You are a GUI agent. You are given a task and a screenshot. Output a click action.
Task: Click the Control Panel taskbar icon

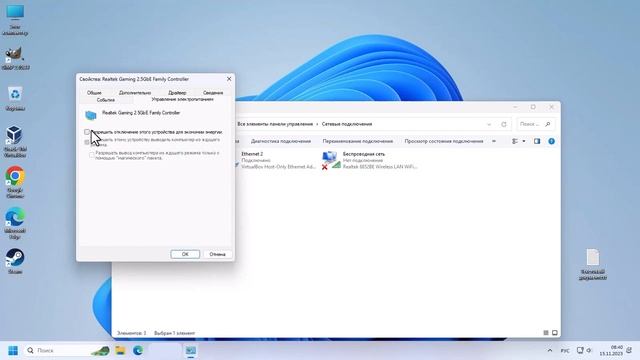[x=191, y=351]
